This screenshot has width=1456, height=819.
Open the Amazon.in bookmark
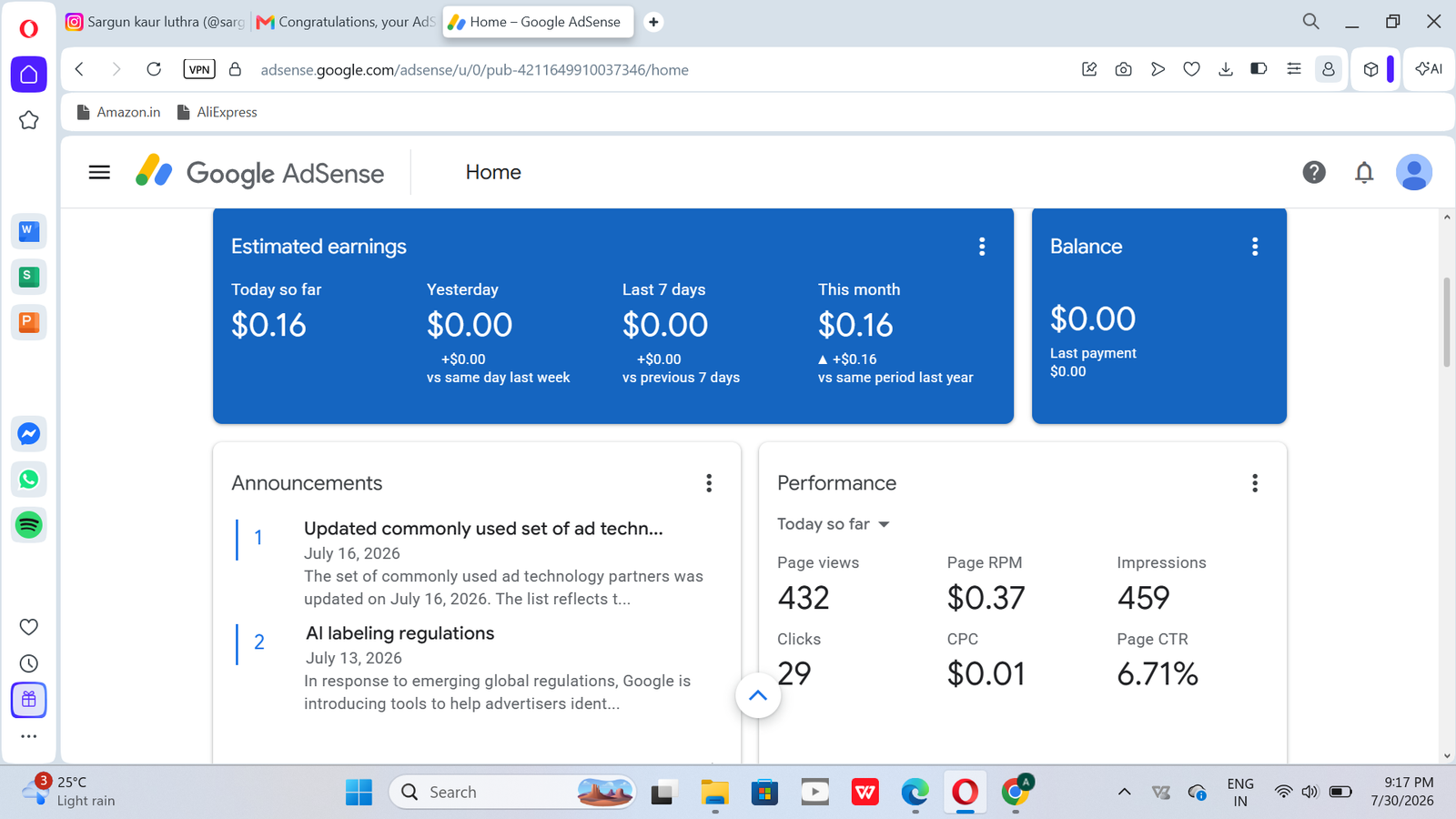coord(118,112)
